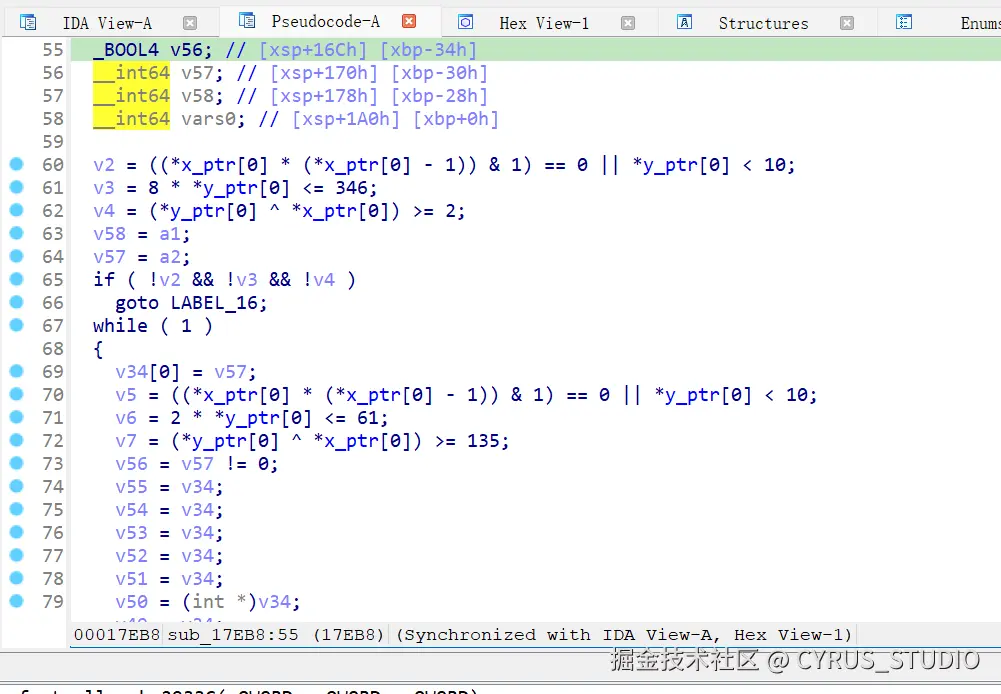Toggle breakpoint dot on line 74
Viewport: 1001px width, 694px height.
[x=17, y=486]
